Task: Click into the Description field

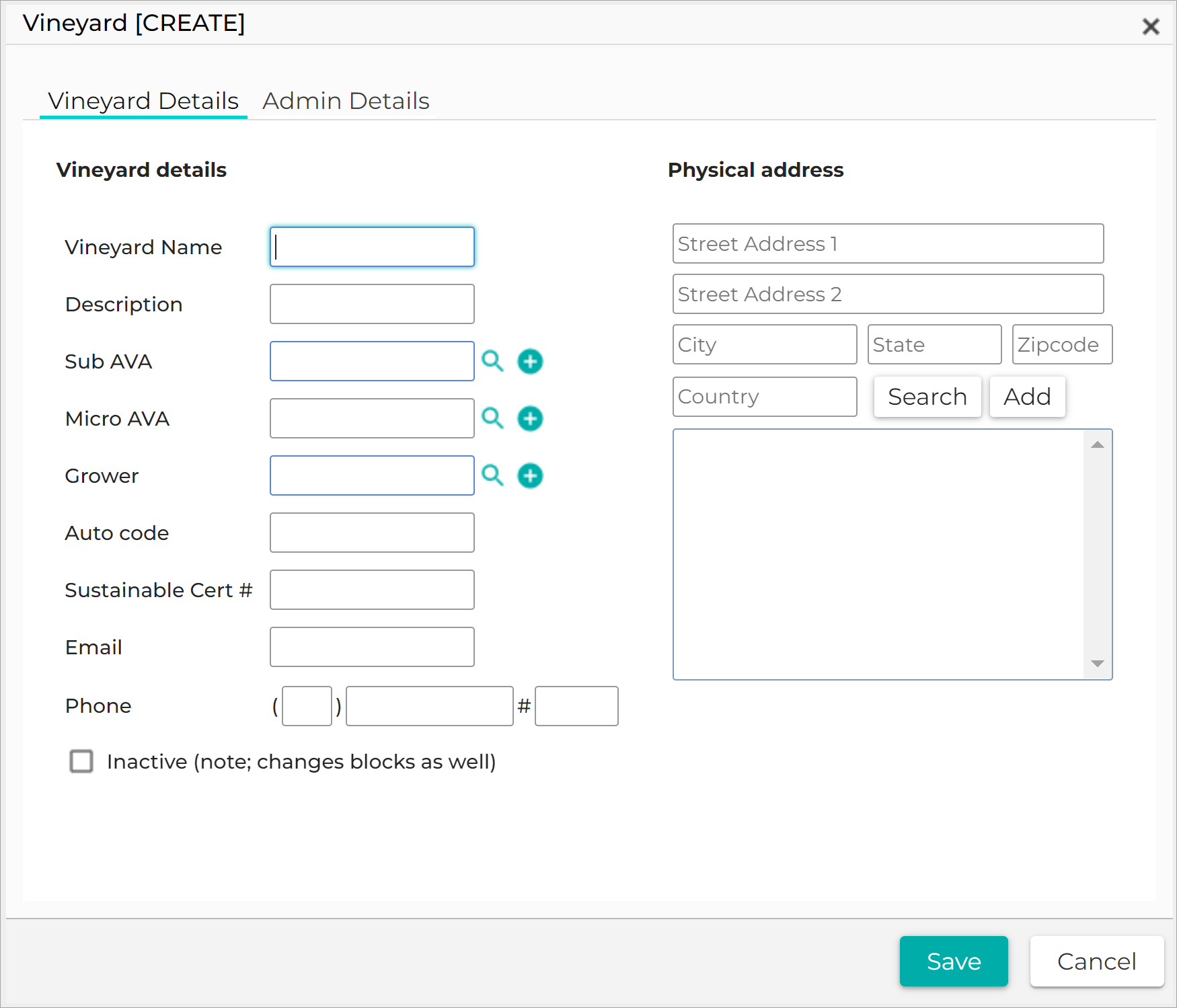Action: [x=372, y=304]
